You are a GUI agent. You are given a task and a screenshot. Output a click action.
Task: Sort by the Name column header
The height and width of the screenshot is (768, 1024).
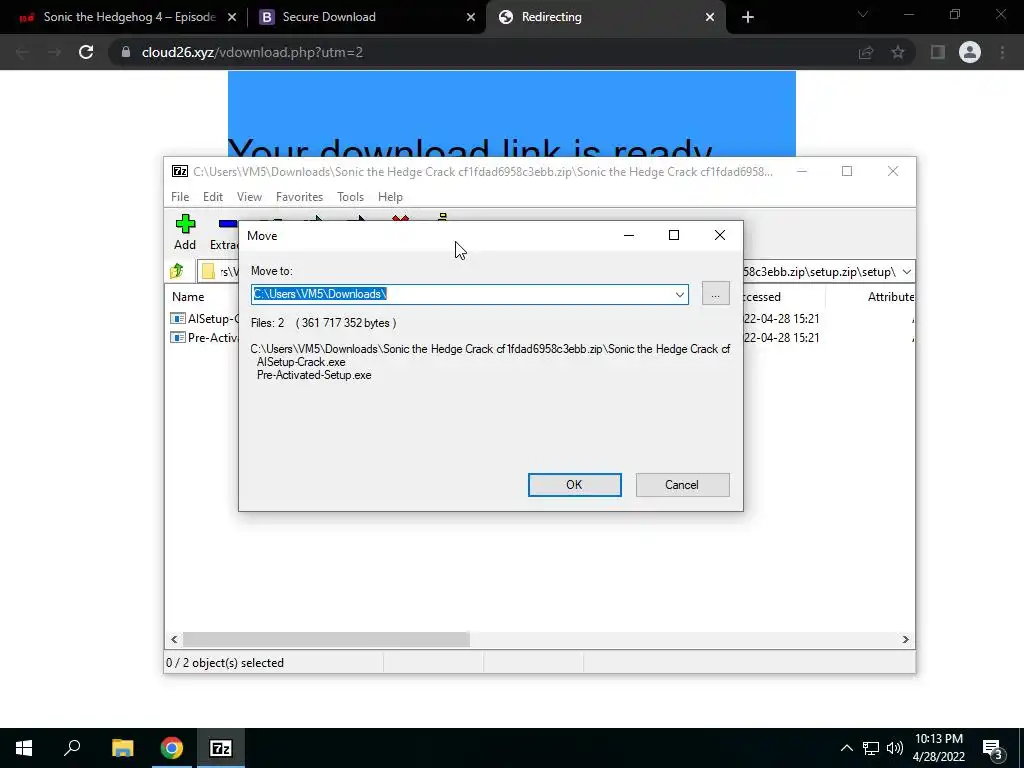[x=188, y=296]
